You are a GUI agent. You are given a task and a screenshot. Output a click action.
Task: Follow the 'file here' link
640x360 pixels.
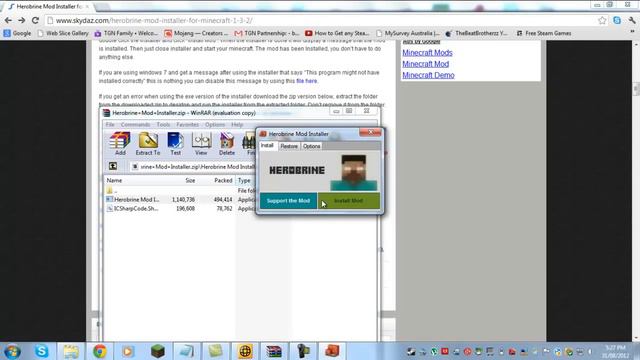pos(307,81)
